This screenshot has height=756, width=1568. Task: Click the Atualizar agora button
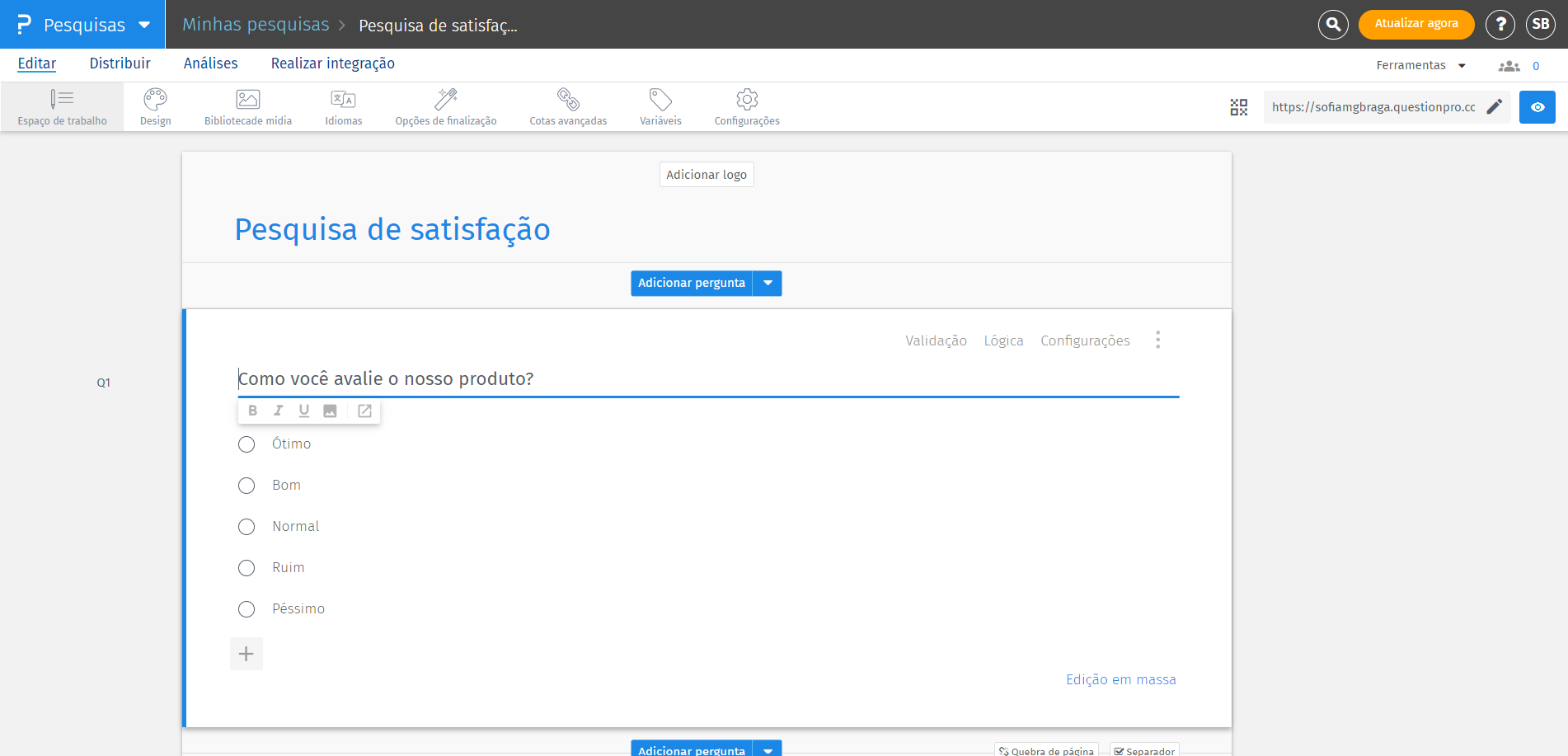pos(1415,24)
